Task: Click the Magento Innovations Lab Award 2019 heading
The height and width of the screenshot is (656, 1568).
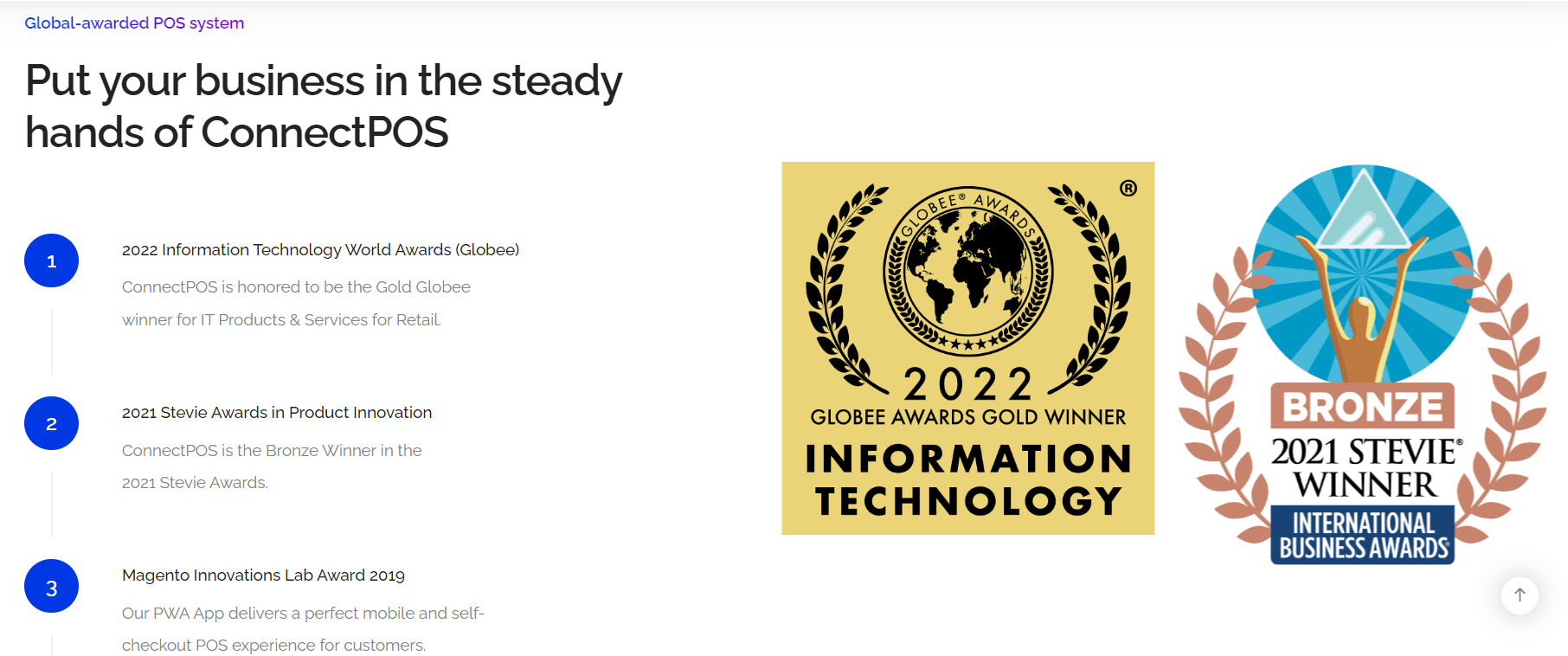Action: coord(263,576)
